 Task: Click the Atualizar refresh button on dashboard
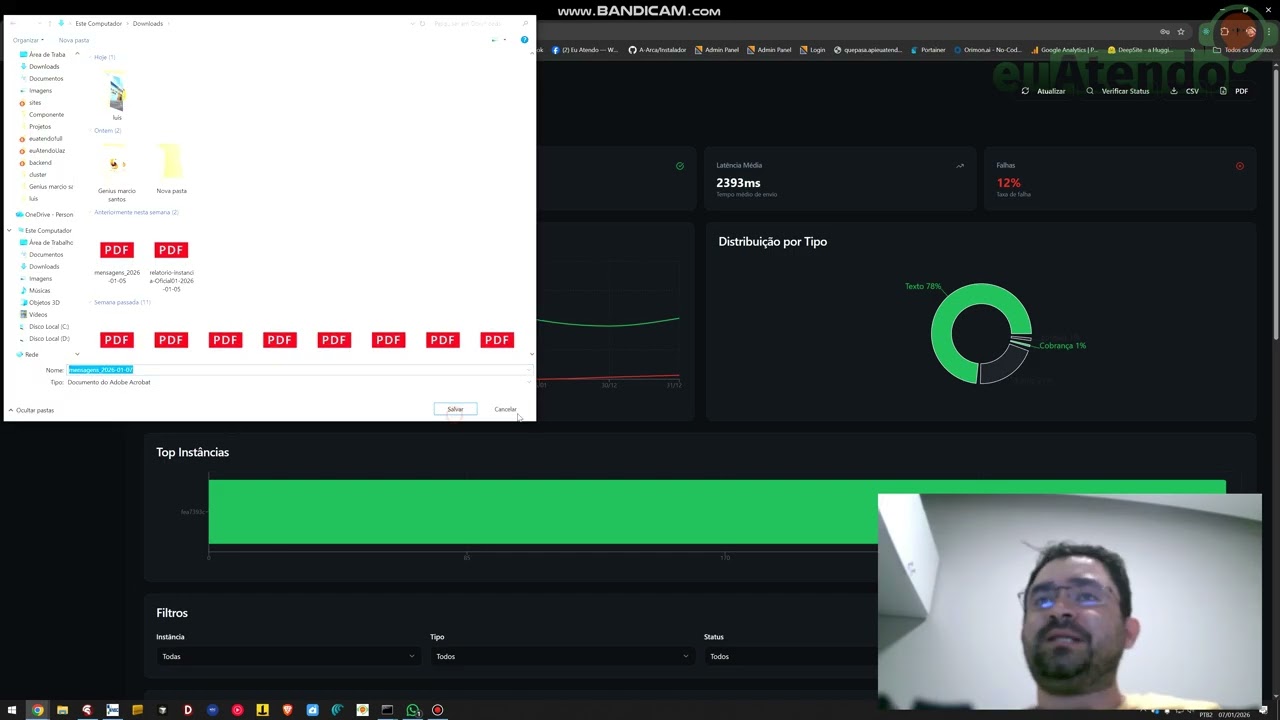point(1043,91)
